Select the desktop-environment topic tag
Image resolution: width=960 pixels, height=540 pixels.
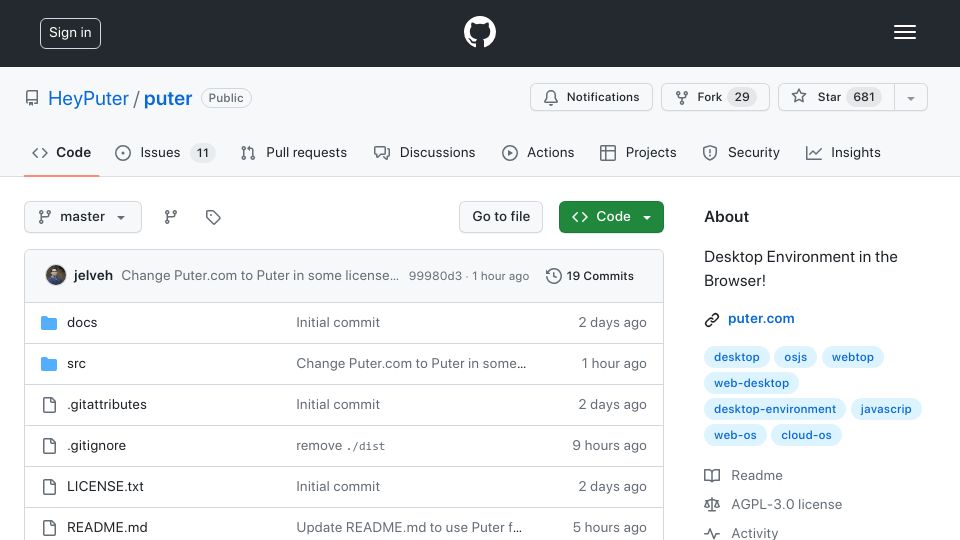[774, 409]
